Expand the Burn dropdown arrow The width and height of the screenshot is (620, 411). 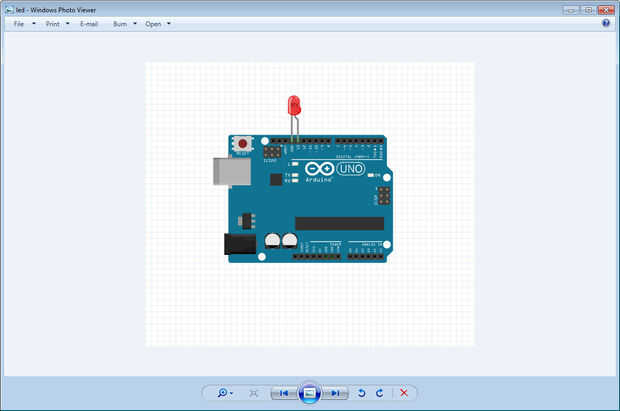(135, 24)
